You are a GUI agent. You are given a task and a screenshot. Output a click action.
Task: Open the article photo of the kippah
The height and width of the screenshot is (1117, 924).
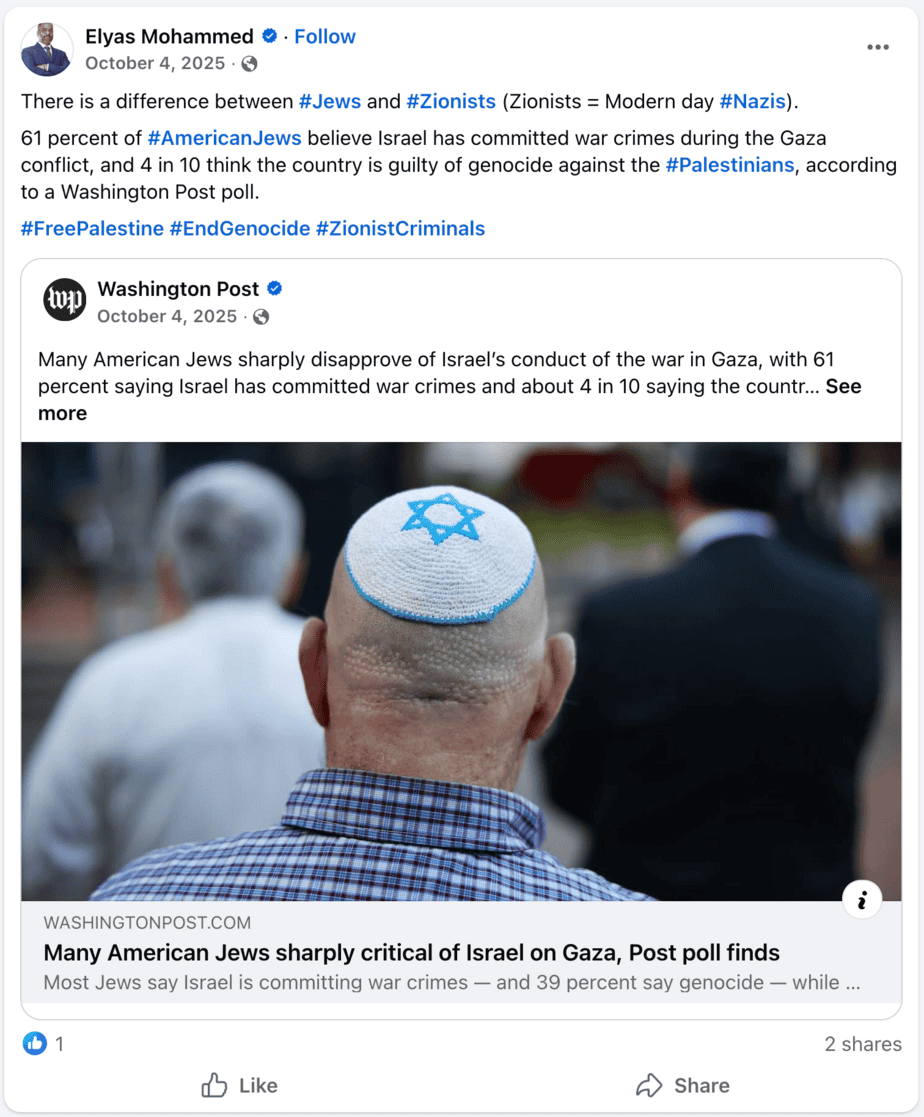461,671
